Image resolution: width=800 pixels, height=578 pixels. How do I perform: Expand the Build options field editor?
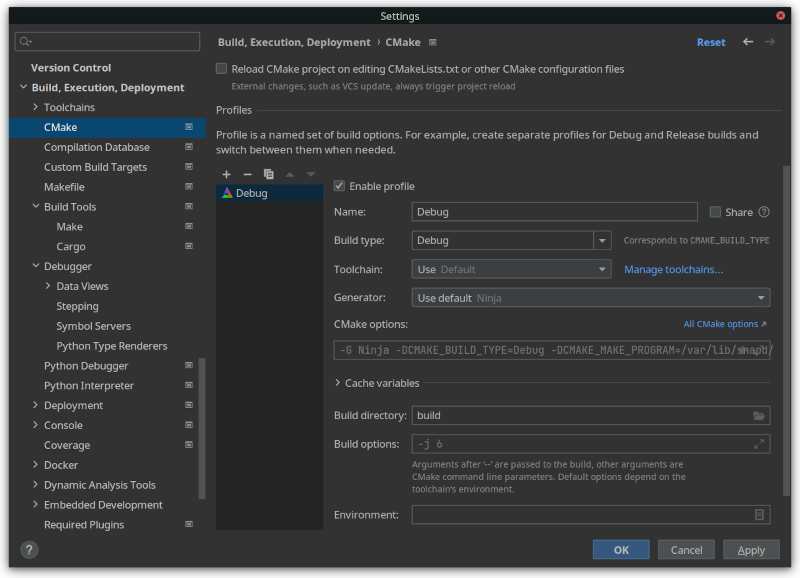click(x=758, y=443)
